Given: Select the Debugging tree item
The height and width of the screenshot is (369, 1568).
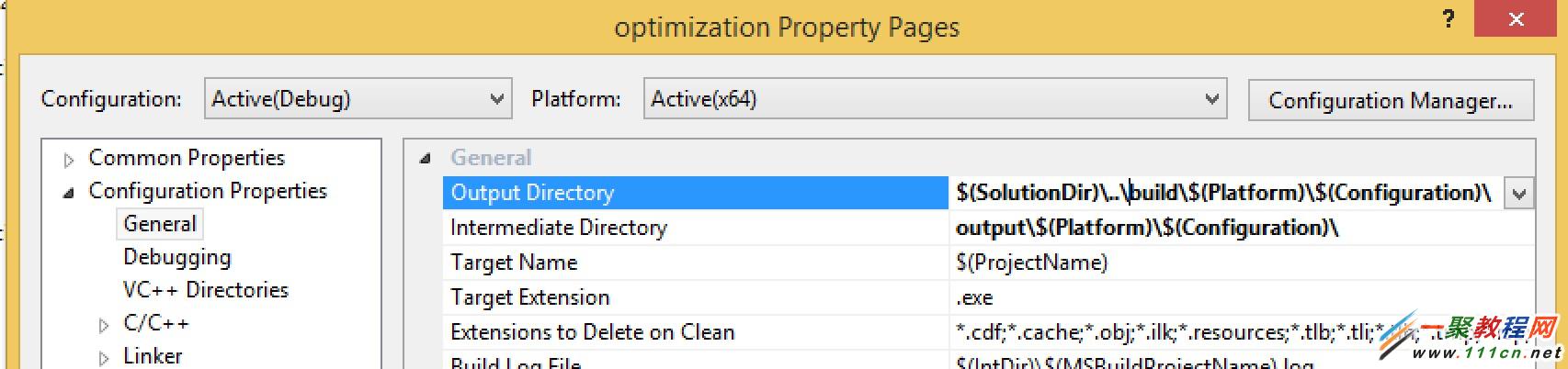Looking at the screenshot, I should click(176, 257).
